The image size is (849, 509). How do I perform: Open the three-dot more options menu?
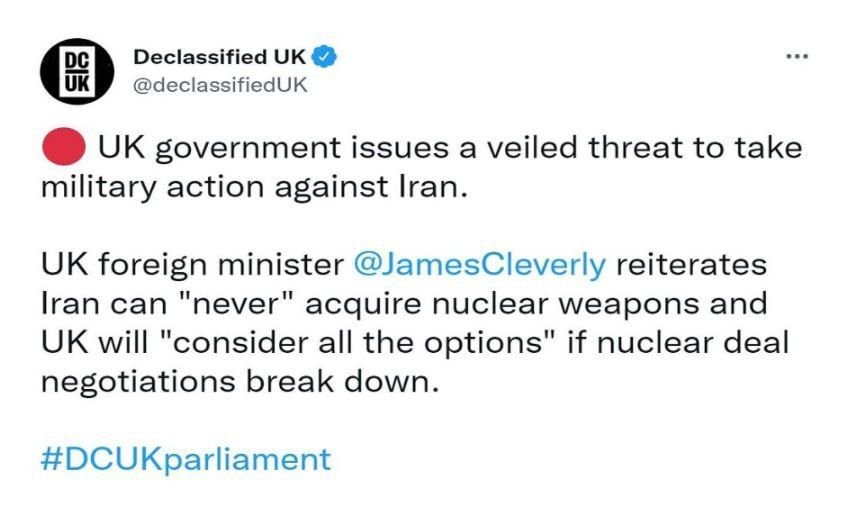(x=798, y=56)
